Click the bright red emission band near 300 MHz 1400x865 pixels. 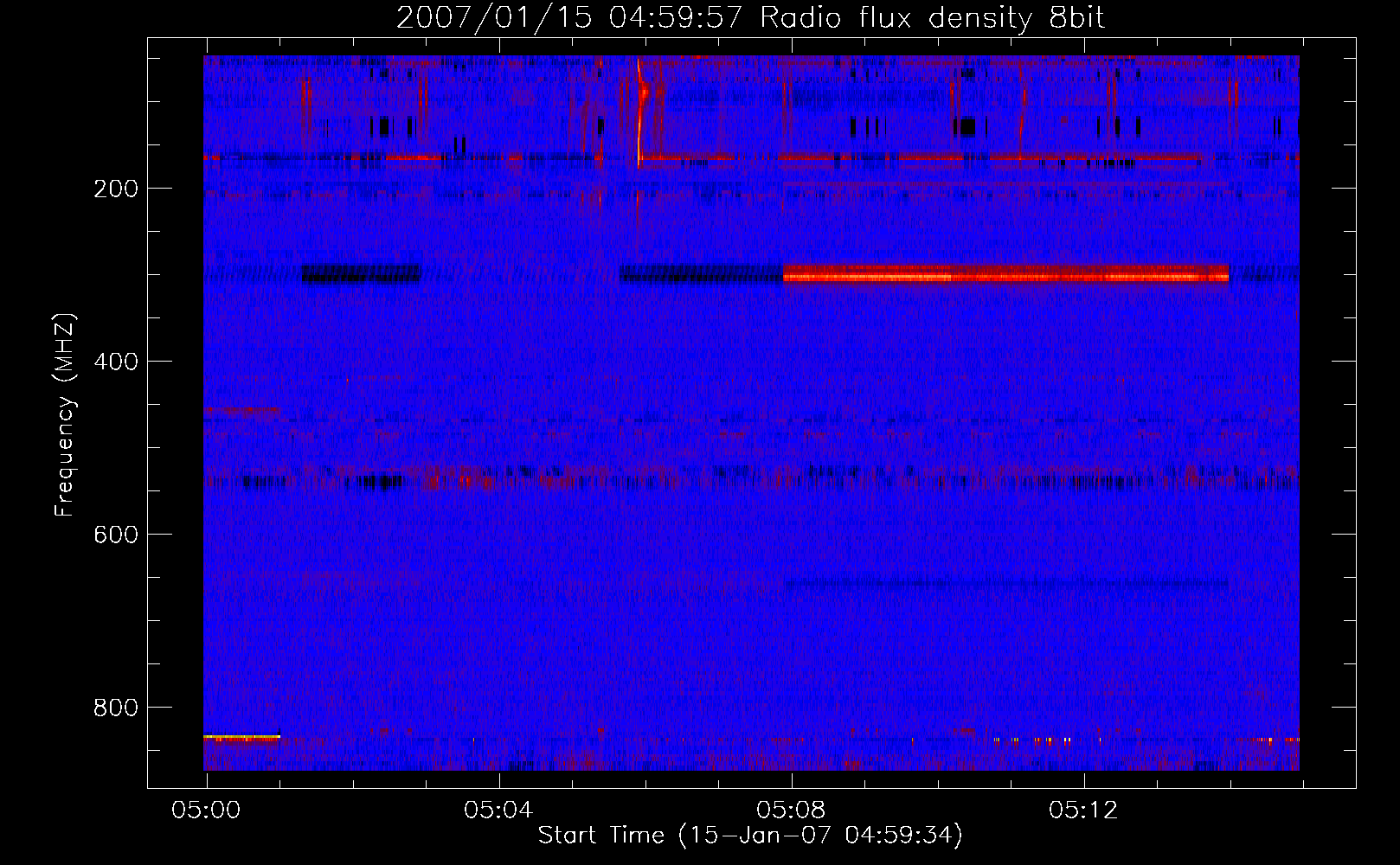click(x=1005, y=274)
